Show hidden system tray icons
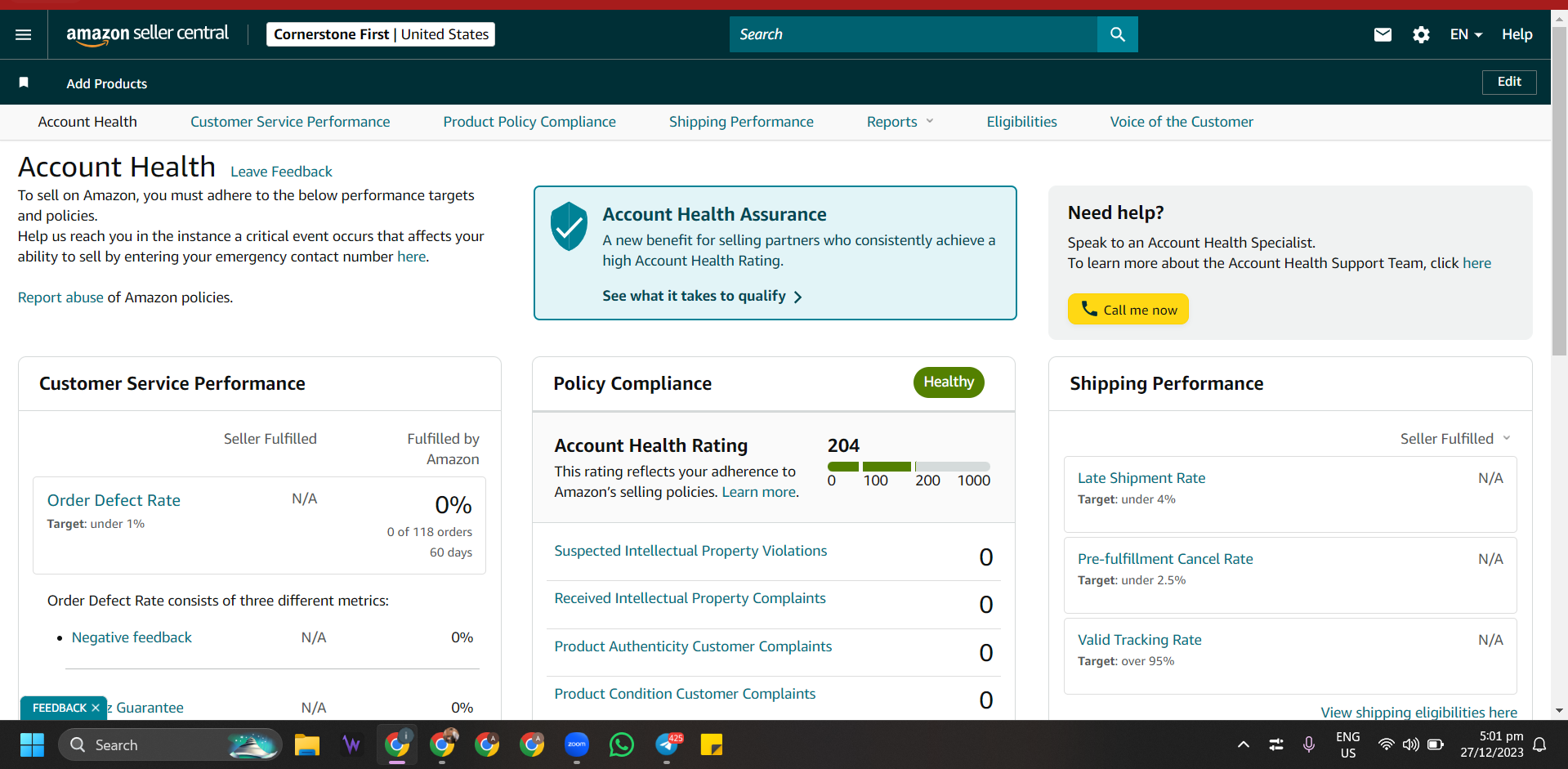1568x769 pixels. 1243,744
